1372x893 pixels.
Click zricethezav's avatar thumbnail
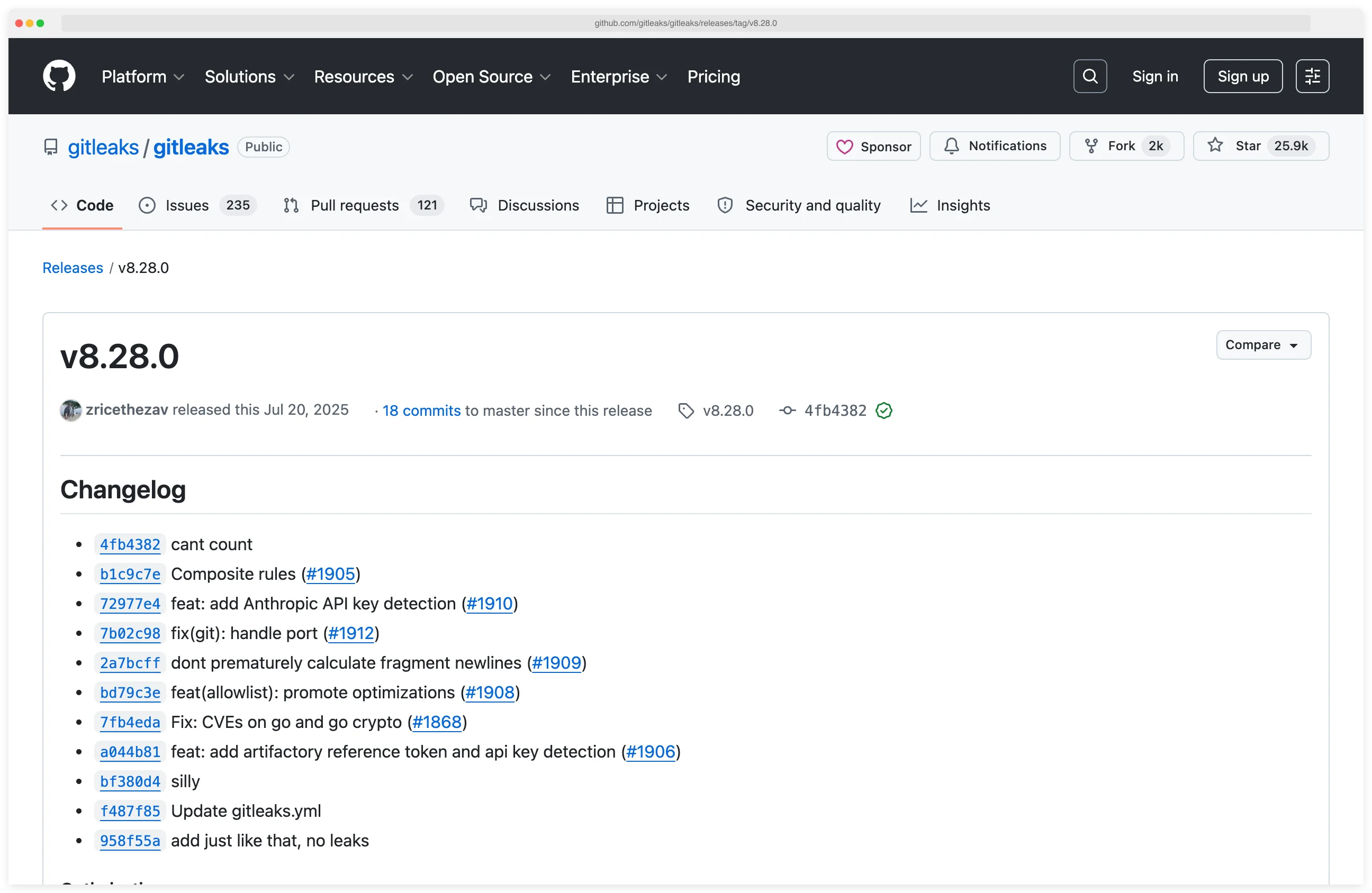click(70, 410)
